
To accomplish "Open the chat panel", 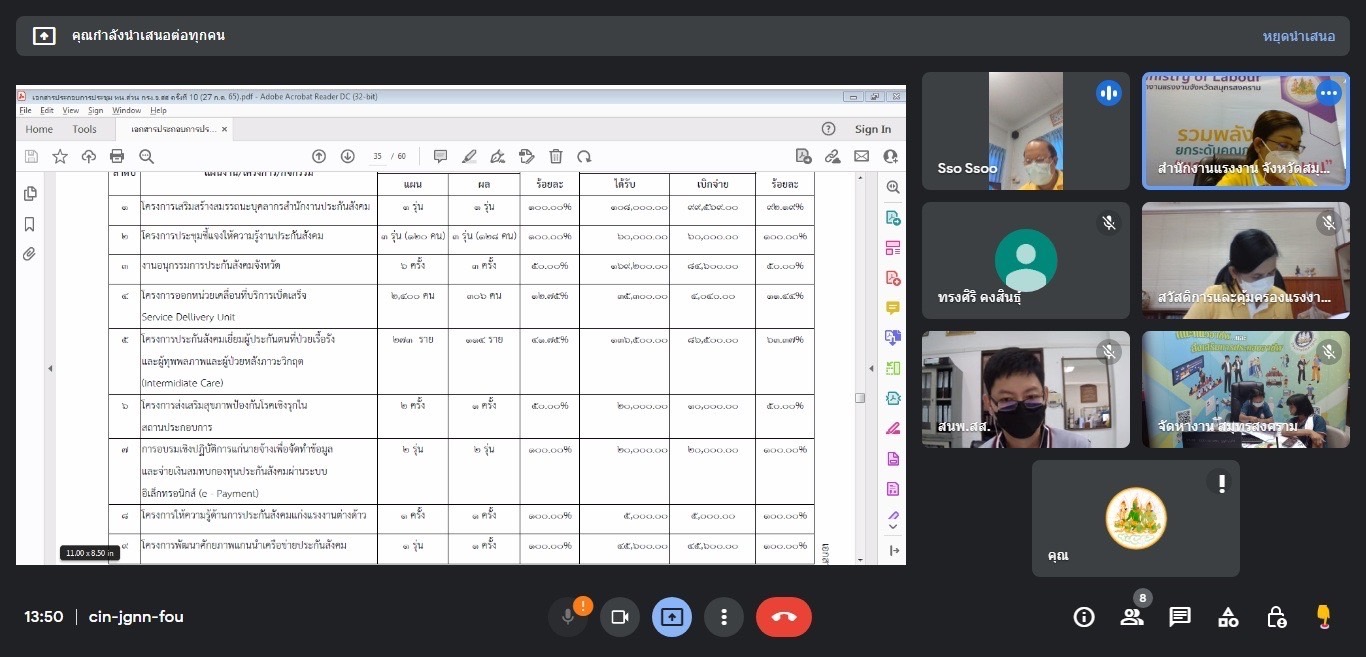I will (x=1180, y=617).
